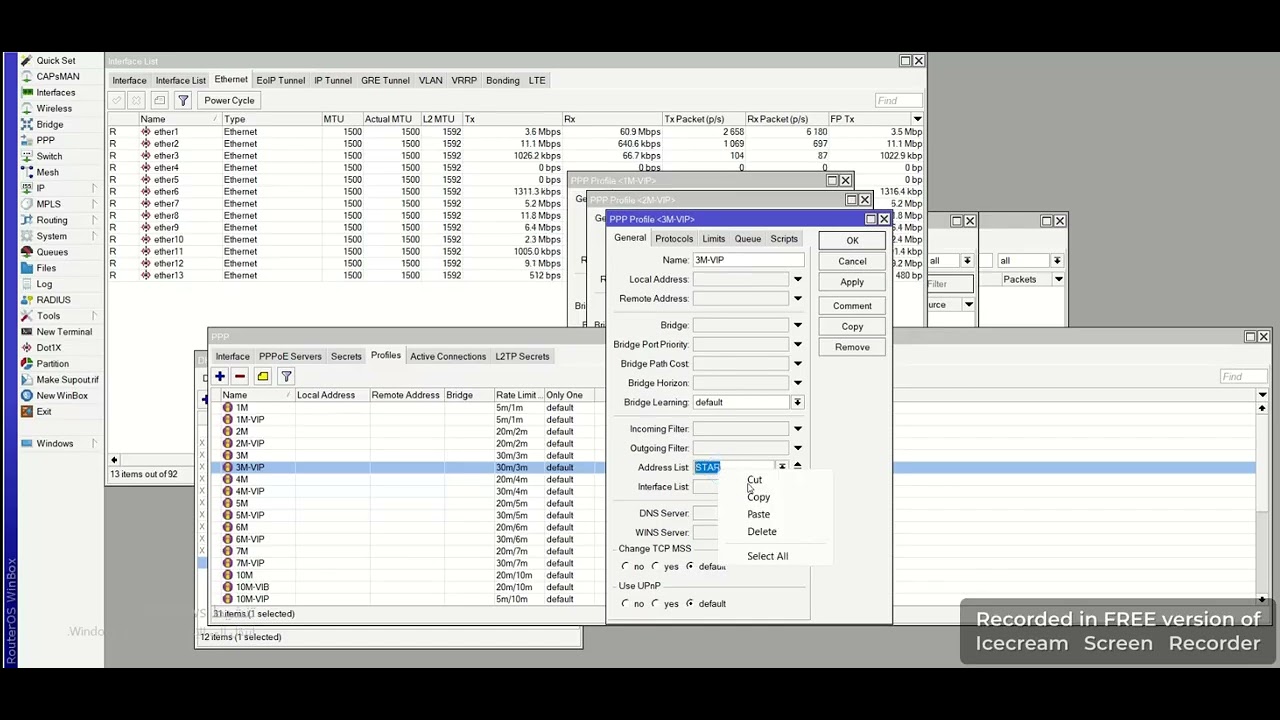Switch to the Secrets tab in PPP window
1280x720 pixels.
pos(346,356)
